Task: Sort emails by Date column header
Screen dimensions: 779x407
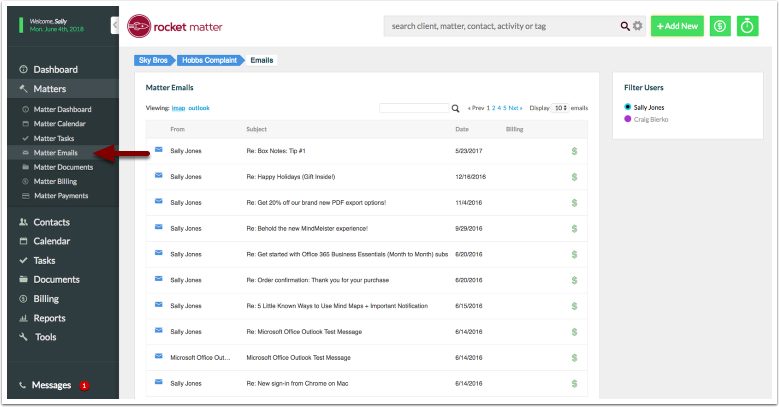Action: tap(462, 129)
